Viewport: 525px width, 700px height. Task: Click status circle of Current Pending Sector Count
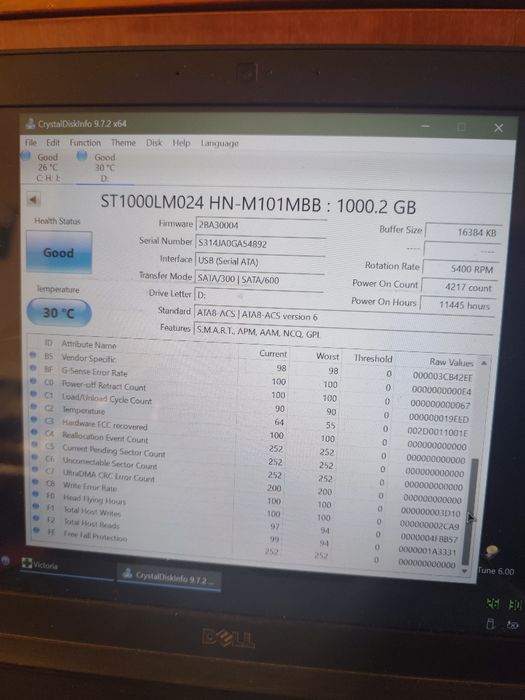pyautogui.click(x=35, y=445)
